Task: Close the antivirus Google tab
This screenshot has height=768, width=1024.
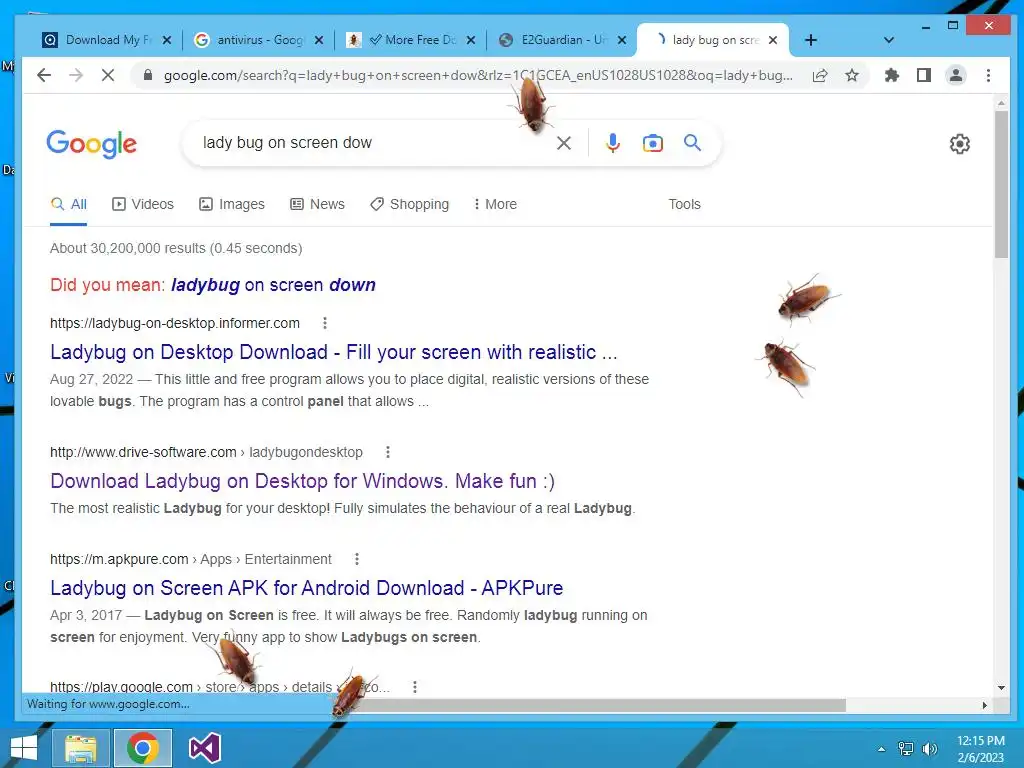Action: [319, 40]
